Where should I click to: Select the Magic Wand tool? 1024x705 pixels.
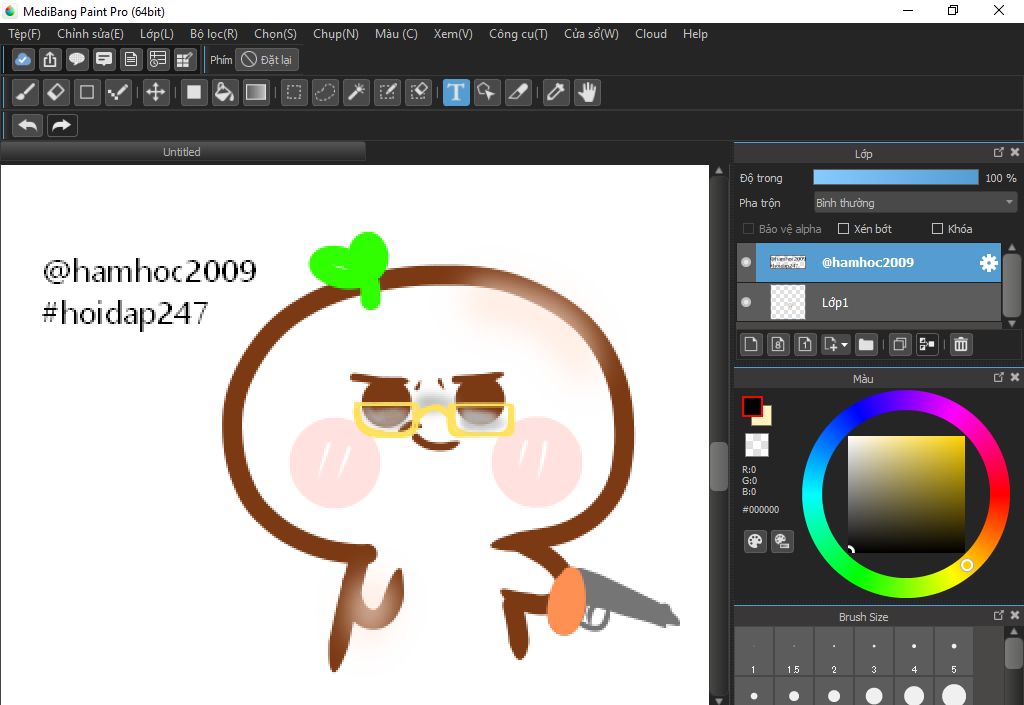(x=356, y=93)
